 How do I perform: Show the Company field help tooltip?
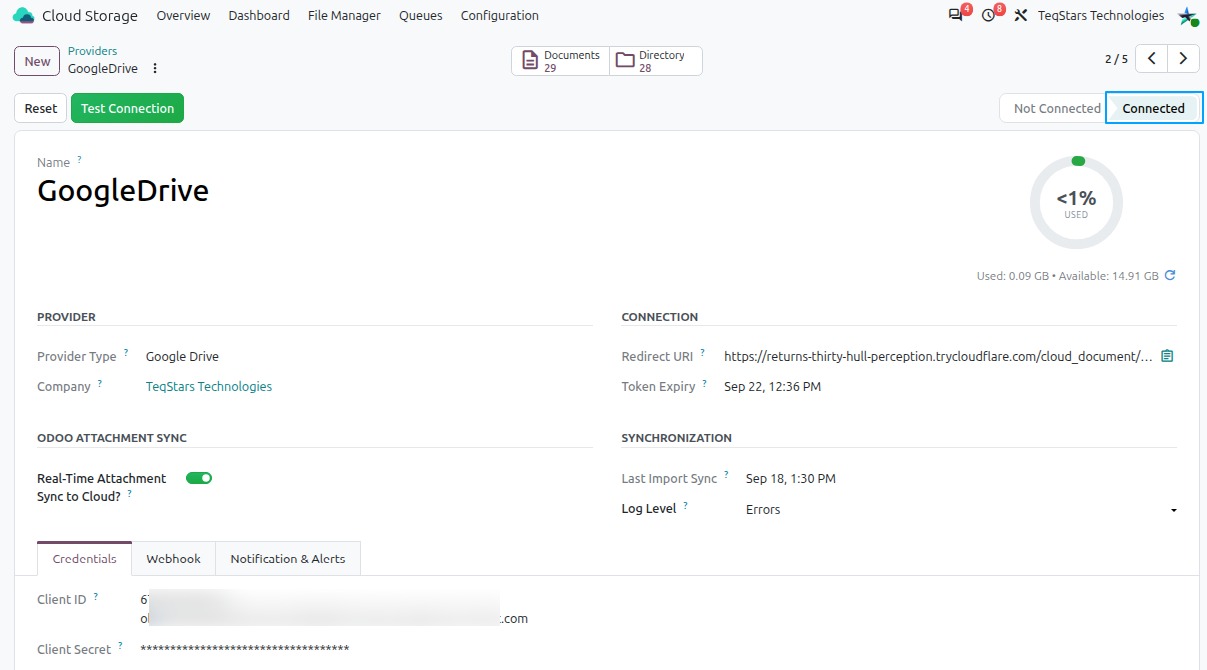(x=101, y=383)
